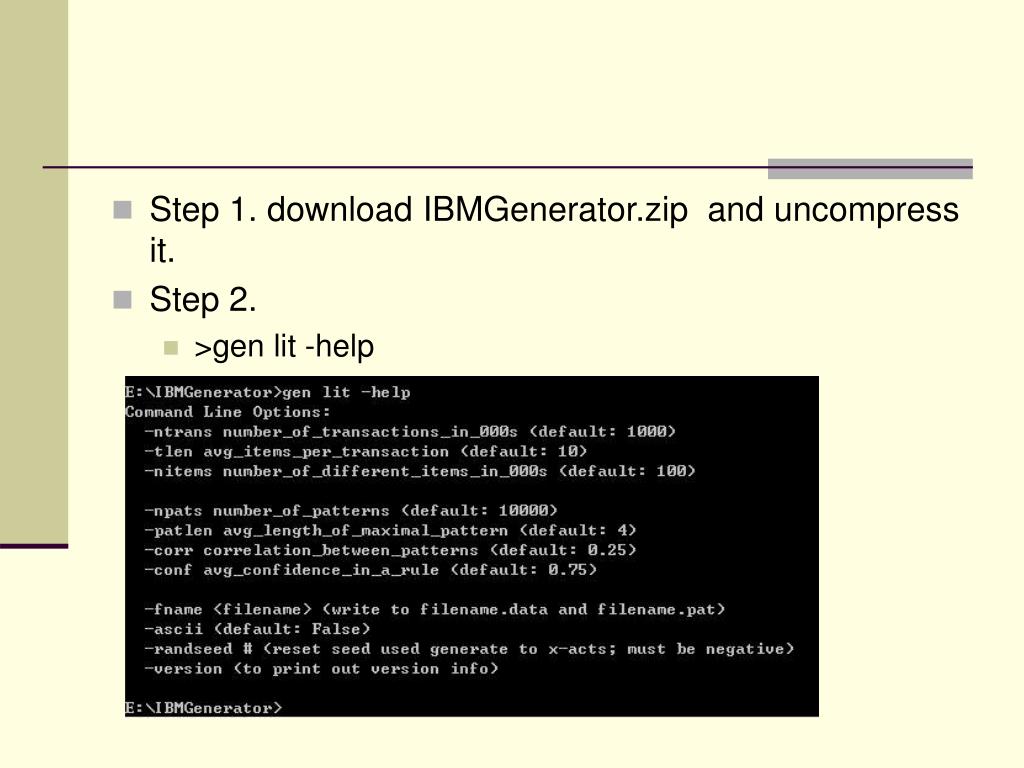This screenshot has width=1024, height=768.
Task: Click the IBMGenerator.zip text in Step 1
Action: coord(556,211)
